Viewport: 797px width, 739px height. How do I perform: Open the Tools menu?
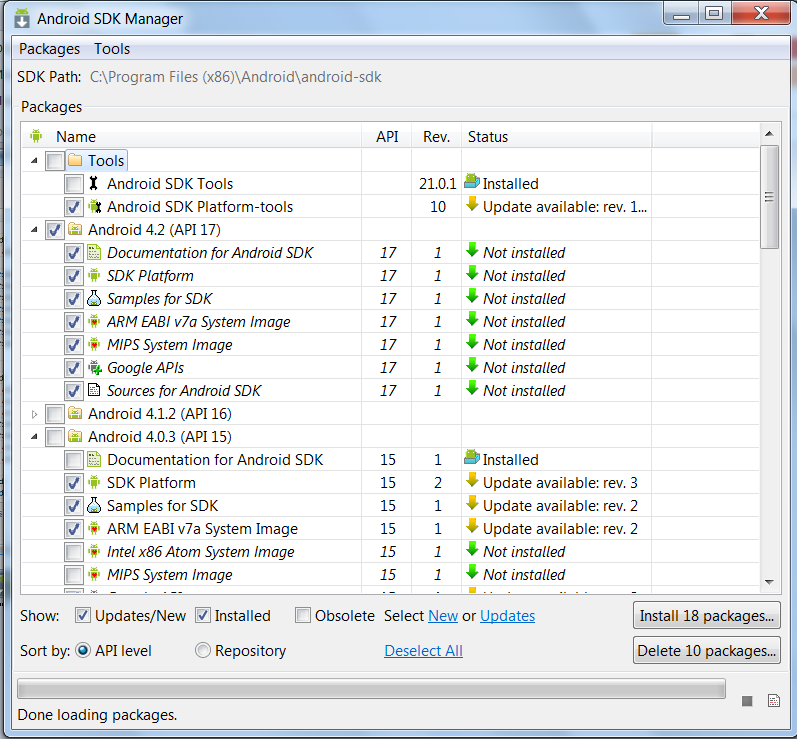coord(112,49)
